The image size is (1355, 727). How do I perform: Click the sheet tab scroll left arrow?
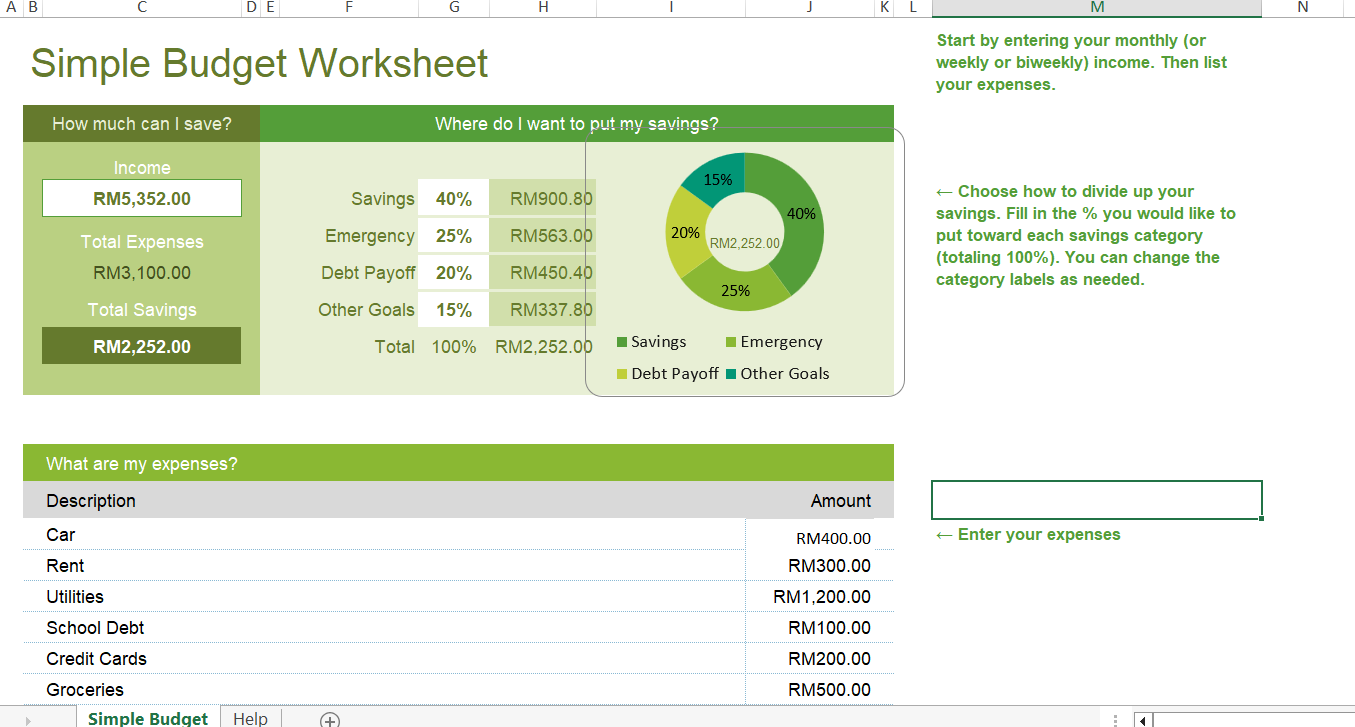pos(28,720)
